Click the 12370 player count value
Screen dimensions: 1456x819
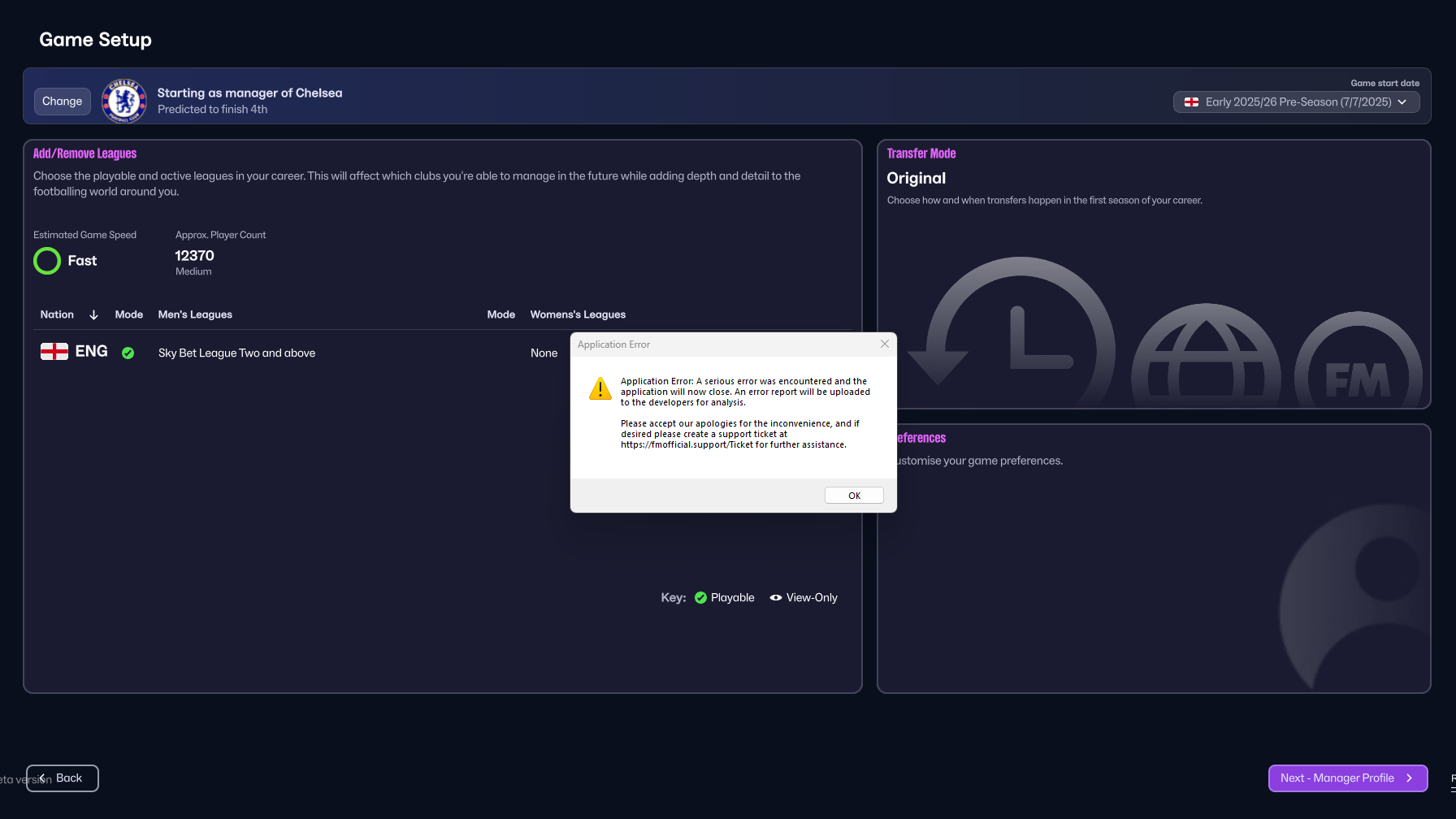(194, 255)
